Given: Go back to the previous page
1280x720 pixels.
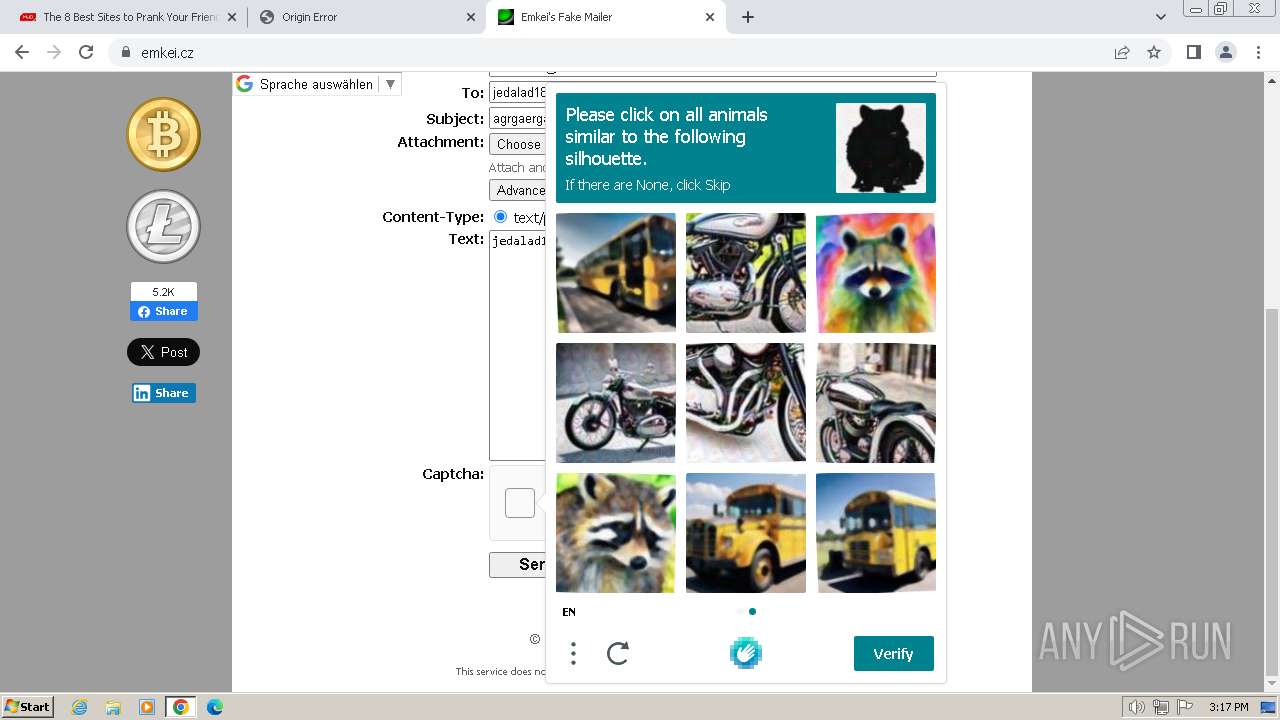Looking at the screenshot, I should 22,52.
